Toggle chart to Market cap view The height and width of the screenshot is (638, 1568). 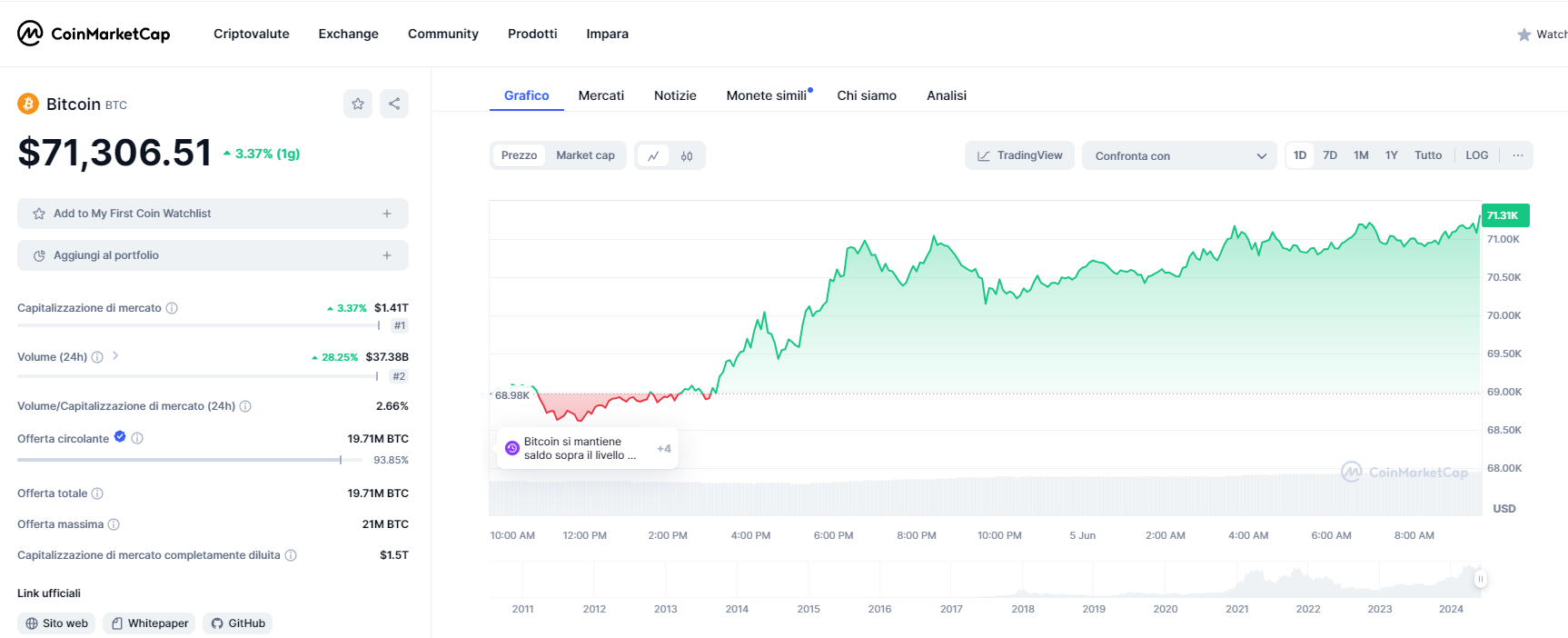tap(585, 155)
